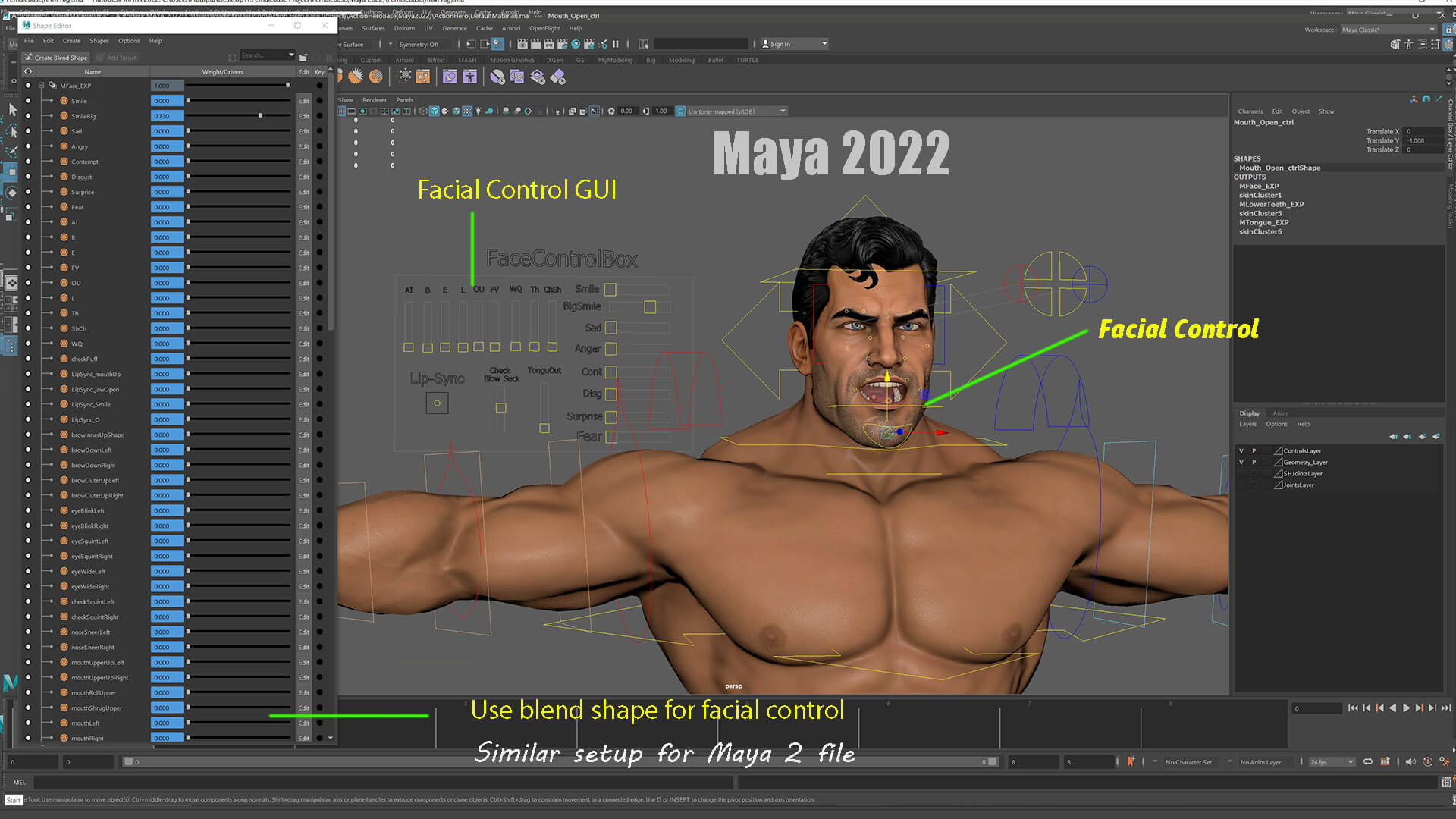The height and width of the screenshot is (819, 1456).
Task: Open the 24 fps frame rate dropdown
Action: click(x=1332, y=762)
